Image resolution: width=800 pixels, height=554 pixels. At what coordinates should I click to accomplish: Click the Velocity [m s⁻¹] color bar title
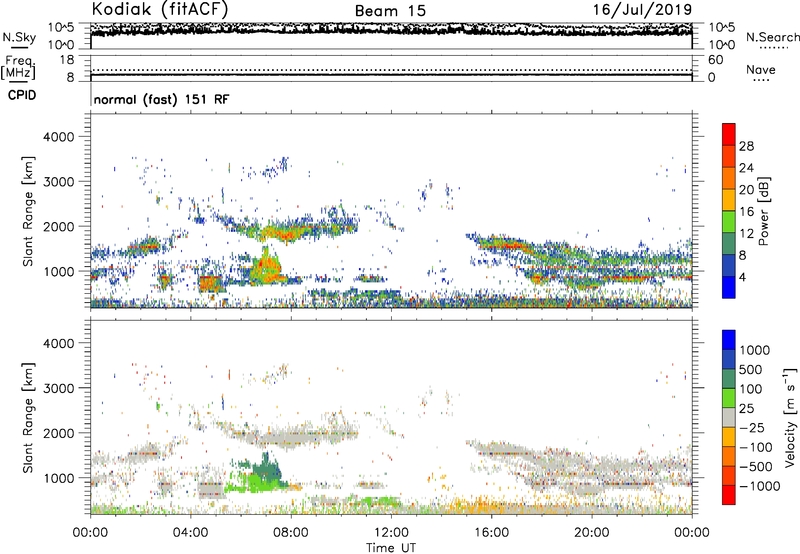point(790,417)
